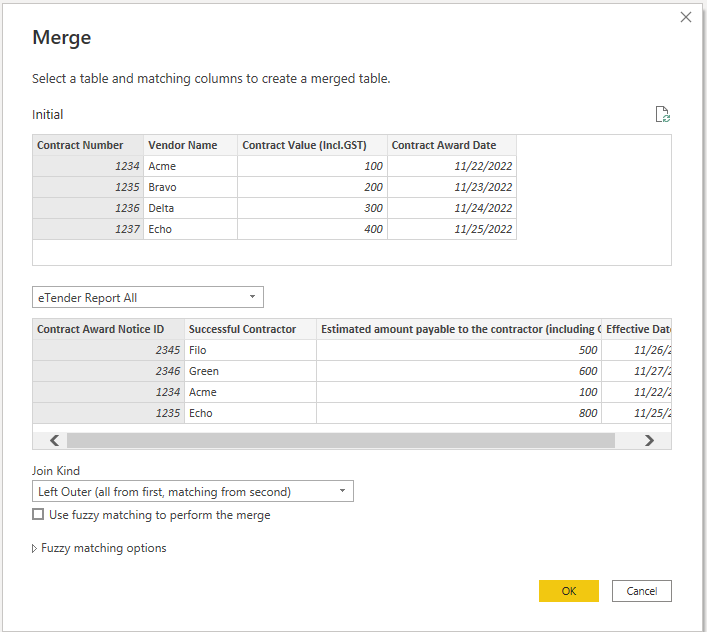Select the Effective Date column header

(636, 329)
